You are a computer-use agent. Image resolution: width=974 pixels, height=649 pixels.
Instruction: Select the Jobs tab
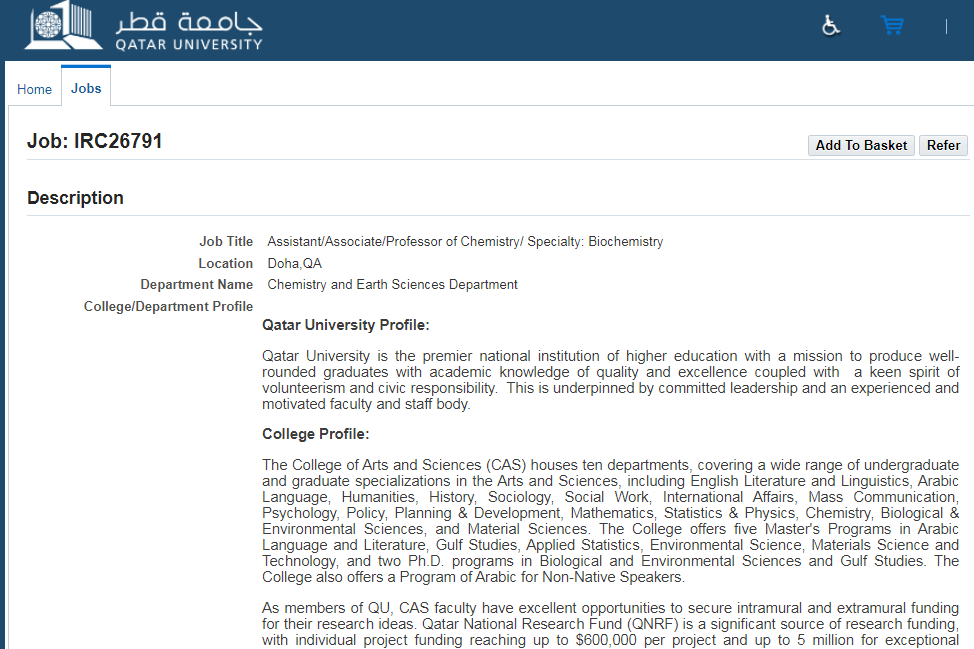click(x=86, y=88)
